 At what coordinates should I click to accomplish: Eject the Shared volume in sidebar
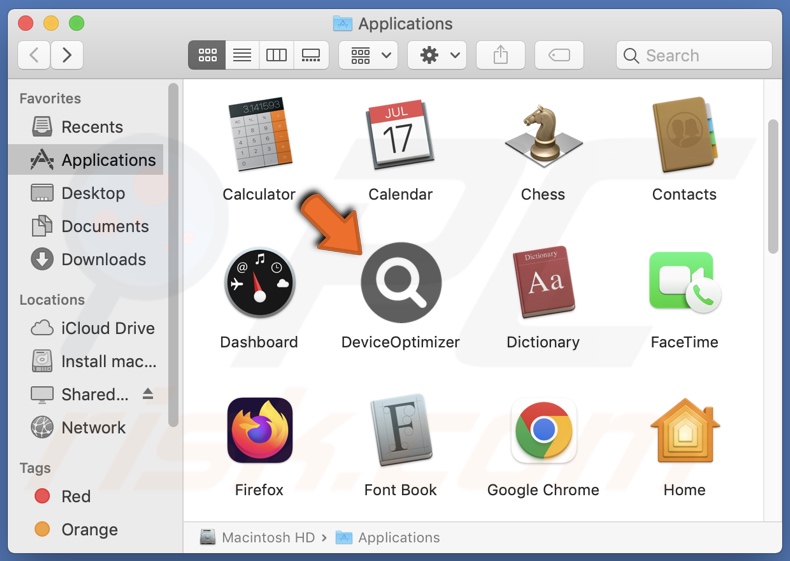(148, 394)
